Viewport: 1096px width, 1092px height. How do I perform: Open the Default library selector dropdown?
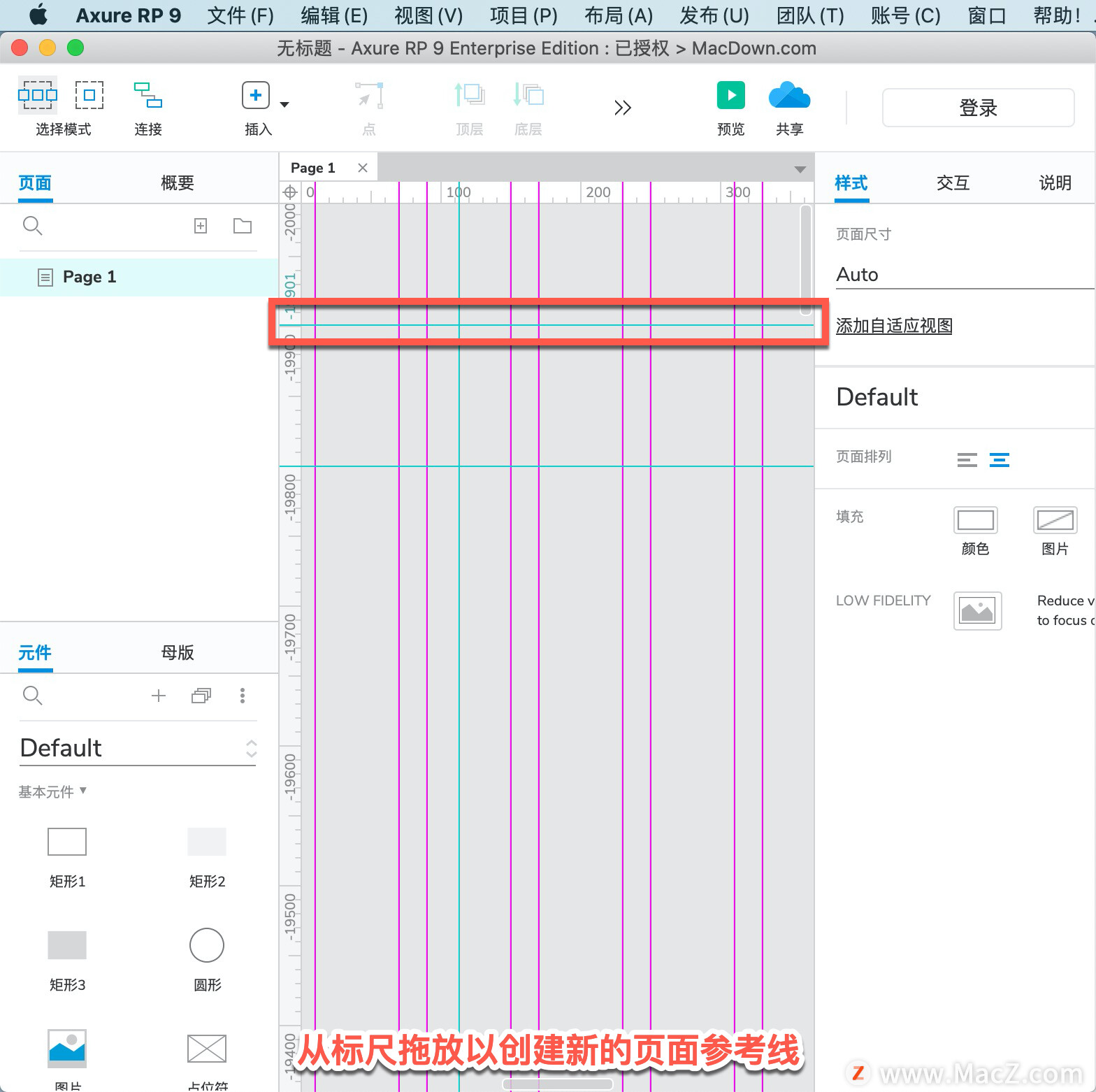[138, 748]
